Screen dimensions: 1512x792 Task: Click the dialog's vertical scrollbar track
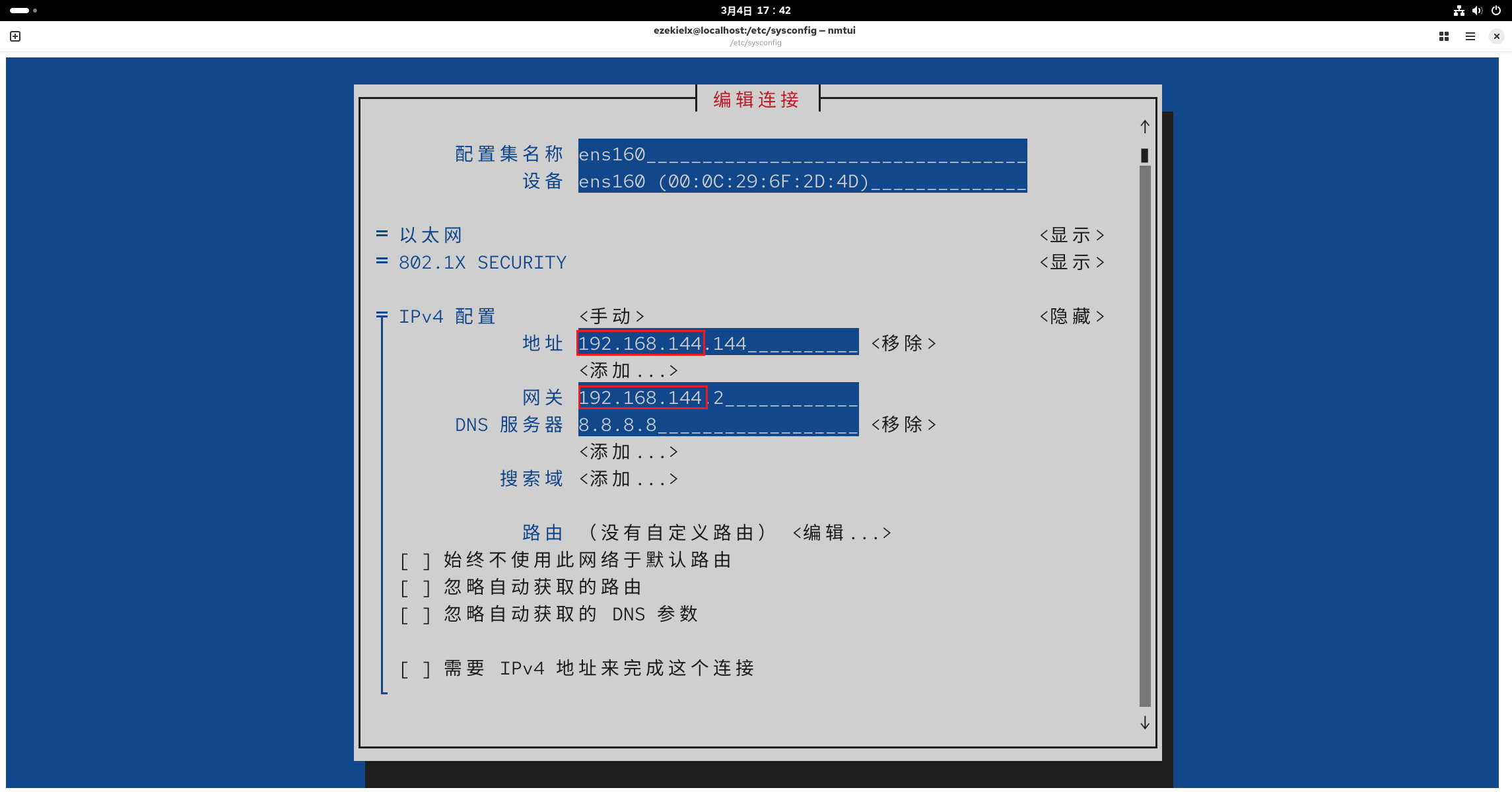point(1145,436)
